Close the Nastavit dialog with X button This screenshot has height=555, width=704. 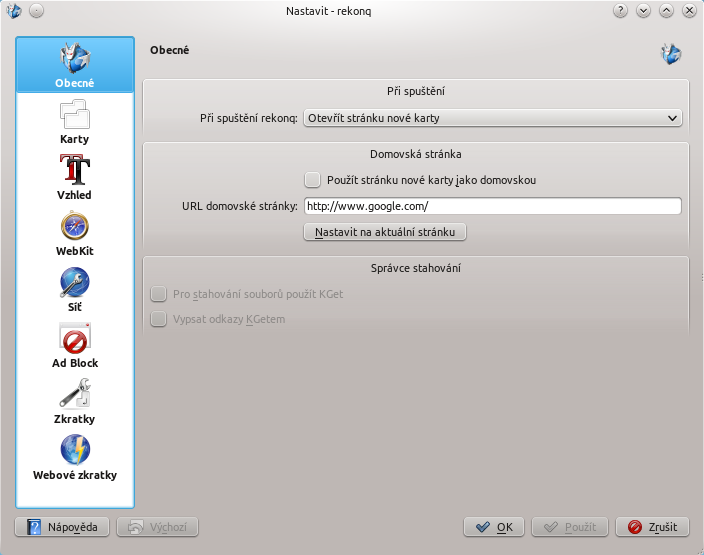pyautogui.click(x=689, y=10)
